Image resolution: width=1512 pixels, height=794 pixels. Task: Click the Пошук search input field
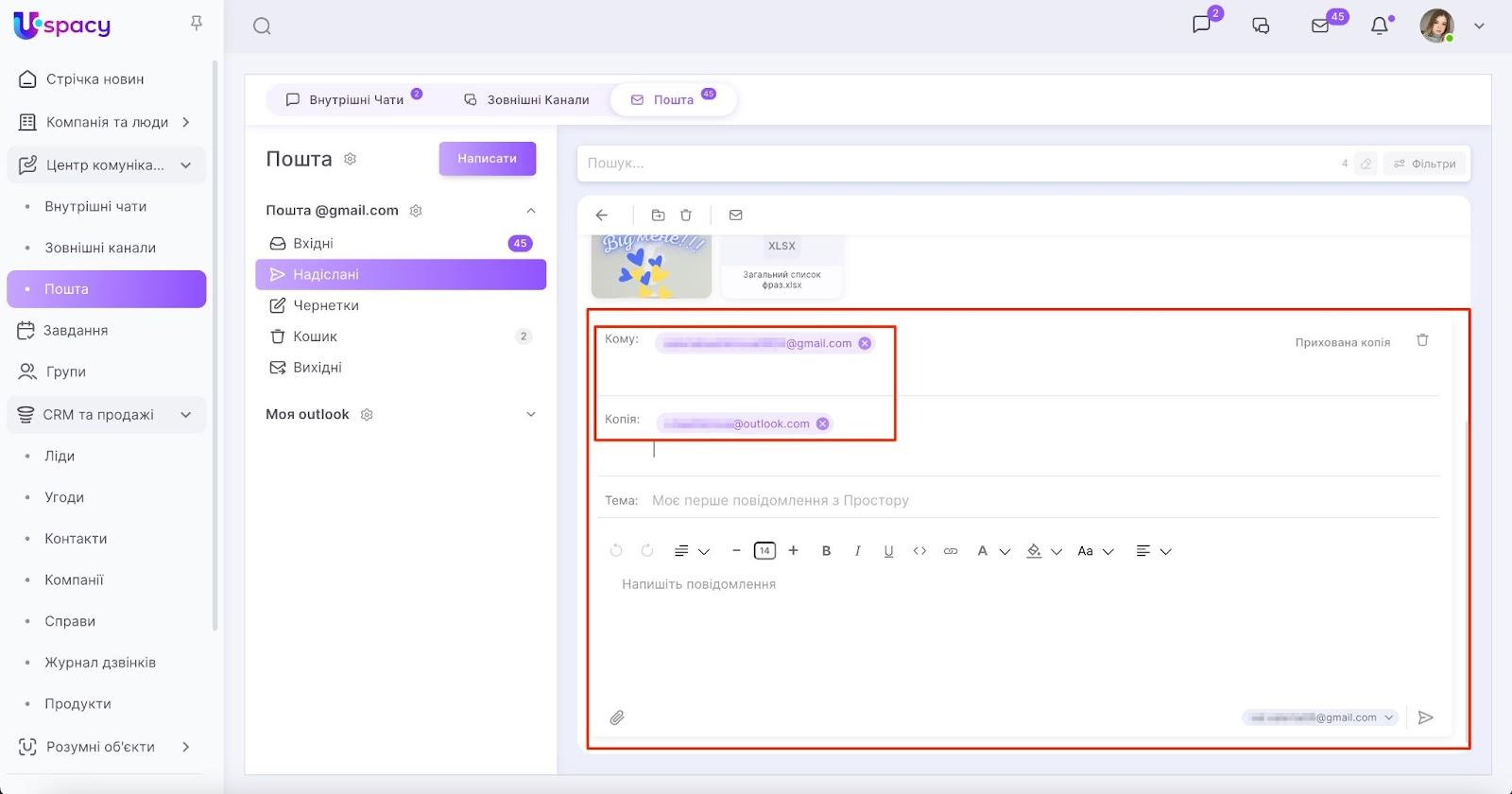[954, 164]
